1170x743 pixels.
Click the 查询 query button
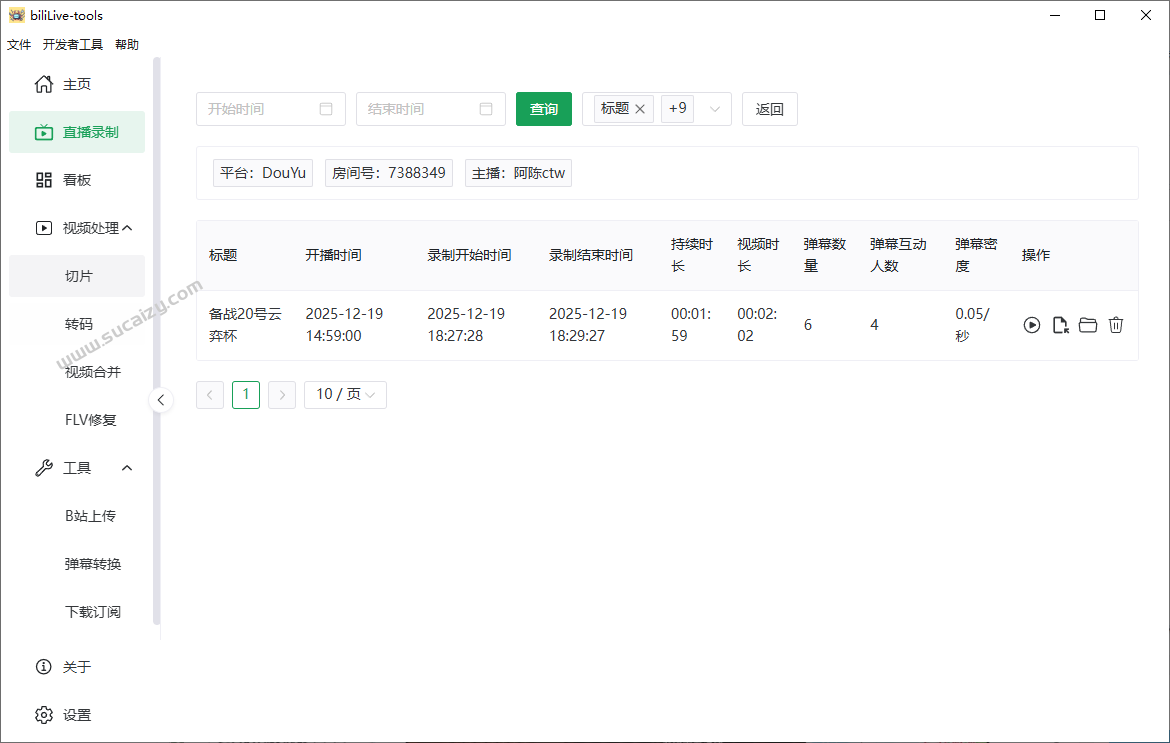pos(543,108)
